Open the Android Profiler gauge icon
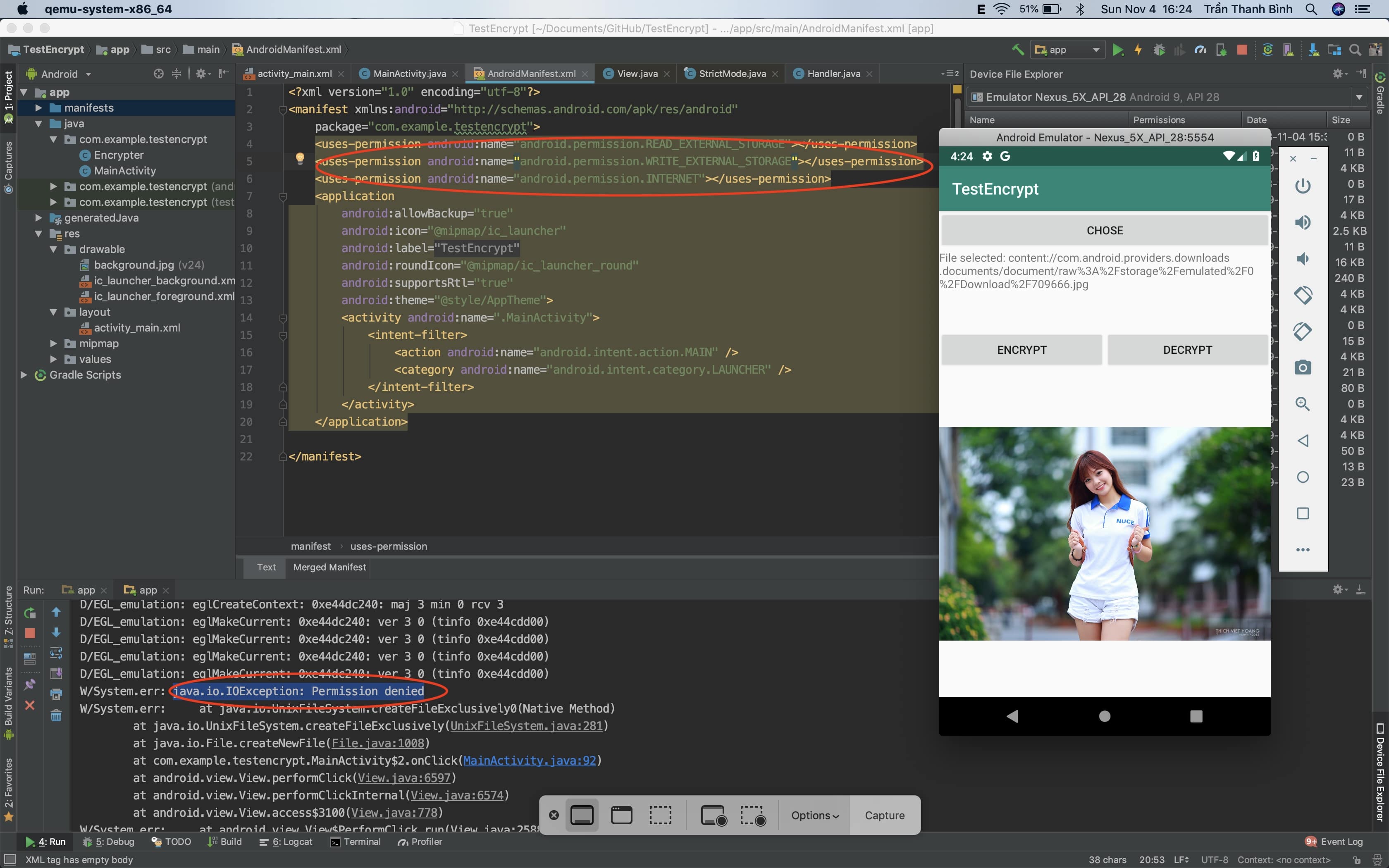 click(x=1200, y=50)
